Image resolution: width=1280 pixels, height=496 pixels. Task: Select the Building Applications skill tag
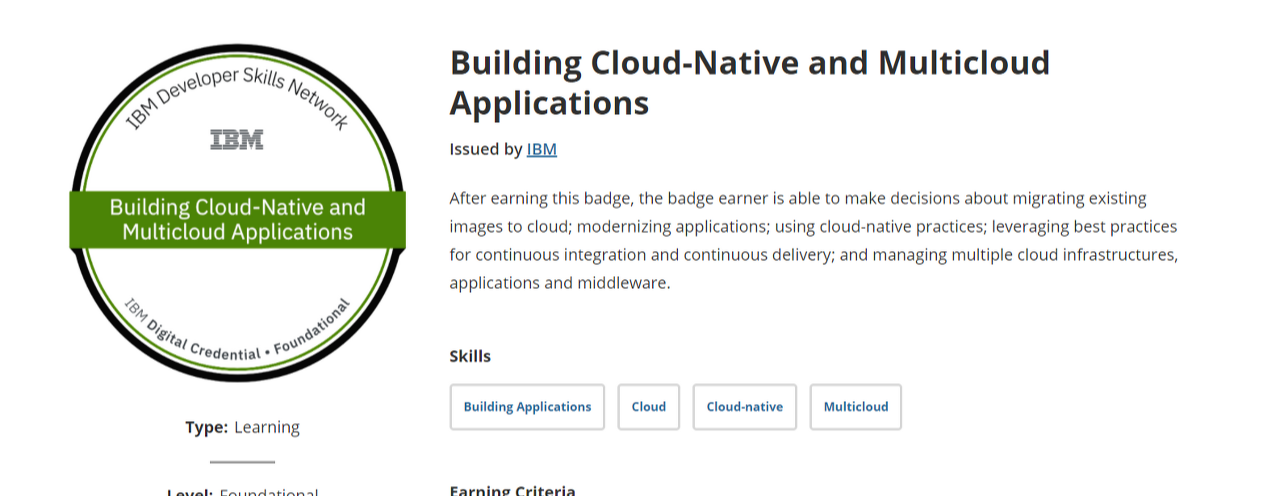click(527, 407)
